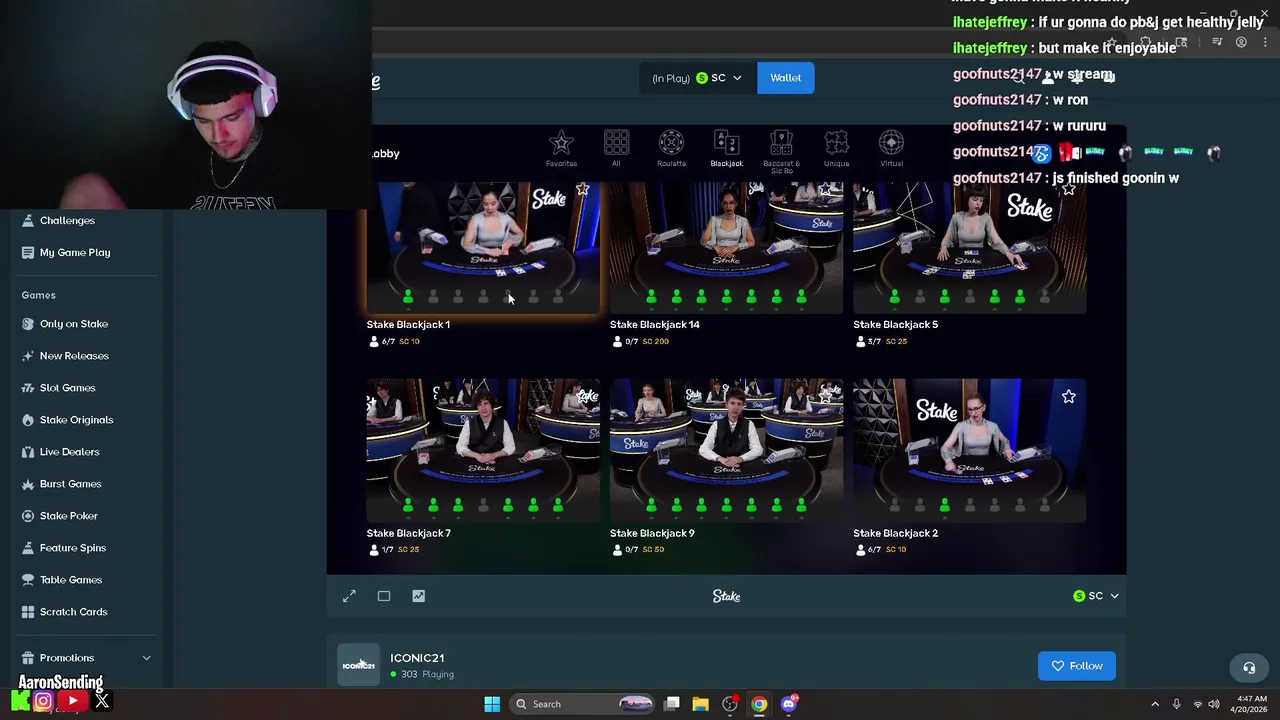This screenshot has height=720, width=1280.
Task: Open the Virtual games category
Action: pos(891,148)
